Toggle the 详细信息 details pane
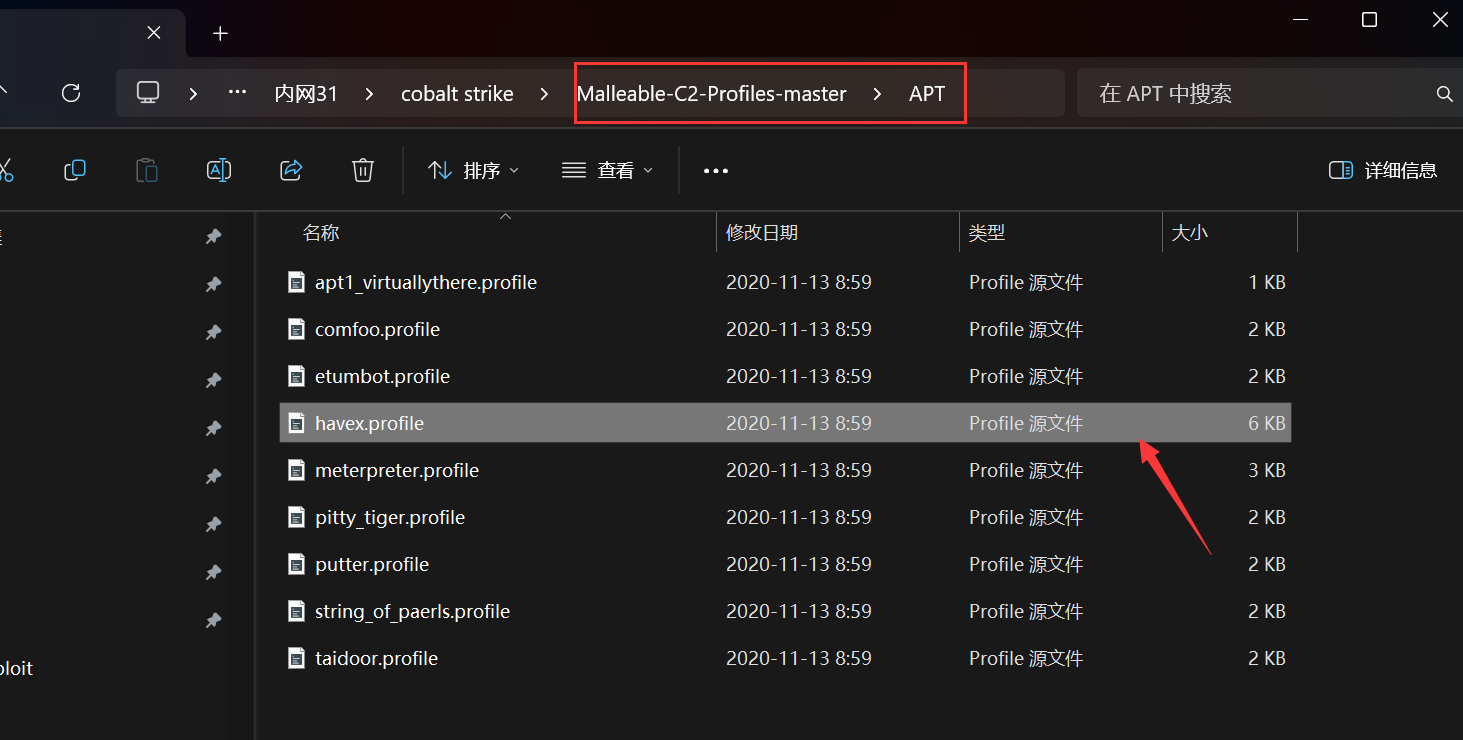The image size is (1463, 740). (x=1383, y=171)
